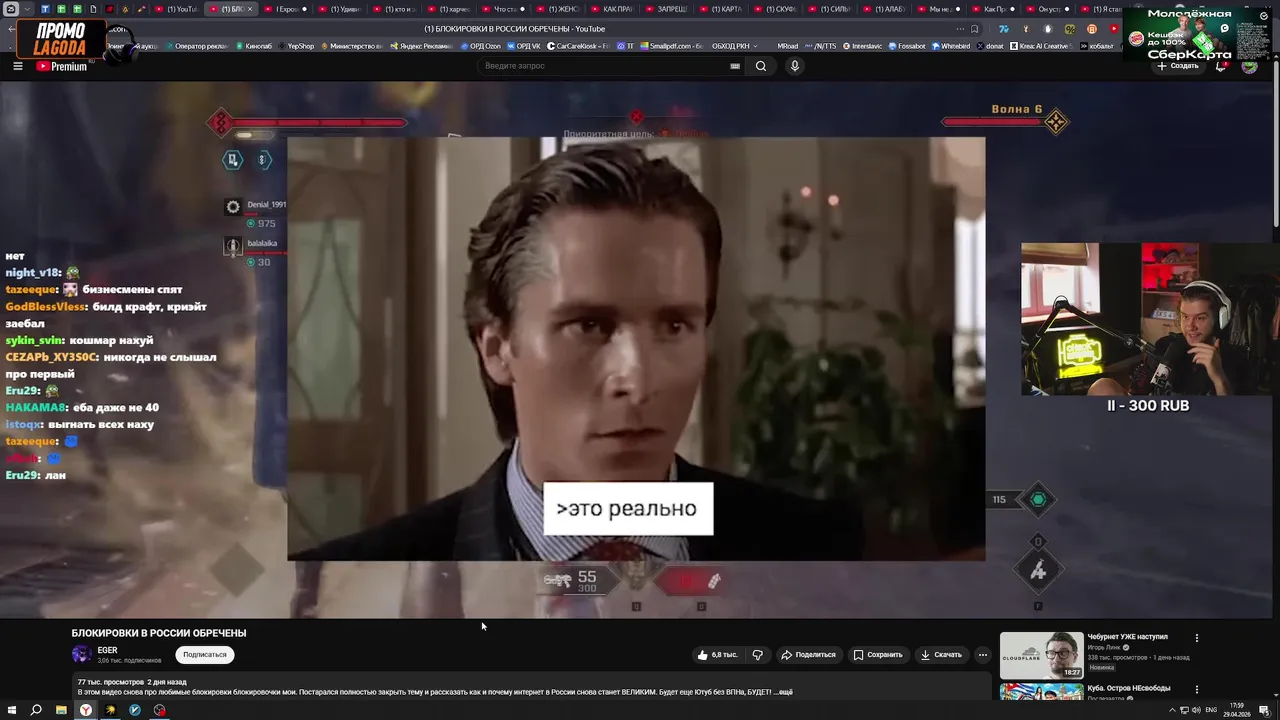Open browser address bar ellipsis menu
This screenshot has width=1280, height=720.
[958, 29]
